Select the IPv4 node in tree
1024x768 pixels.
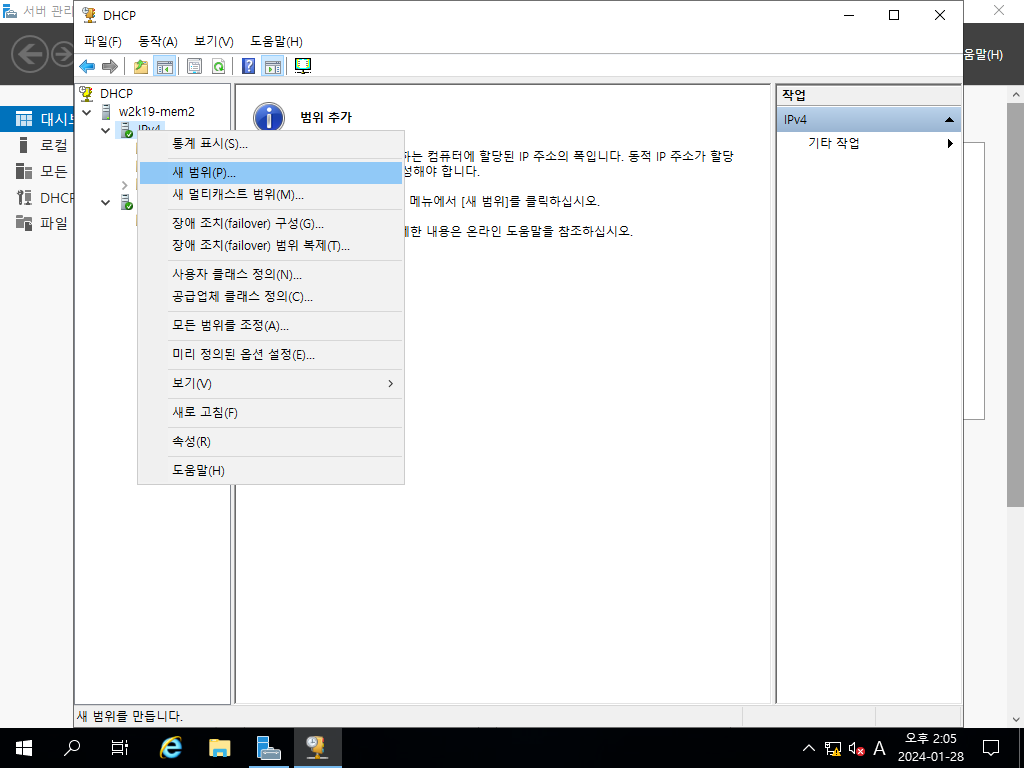pyautogui.click(x=150, y=129)
